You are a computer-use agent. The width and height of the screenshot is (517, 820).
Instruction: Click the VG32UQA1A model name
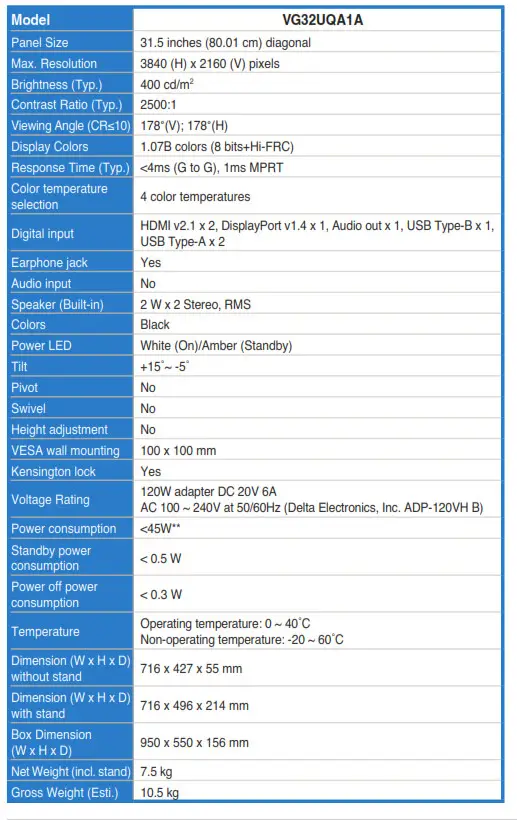coord(323,20)
